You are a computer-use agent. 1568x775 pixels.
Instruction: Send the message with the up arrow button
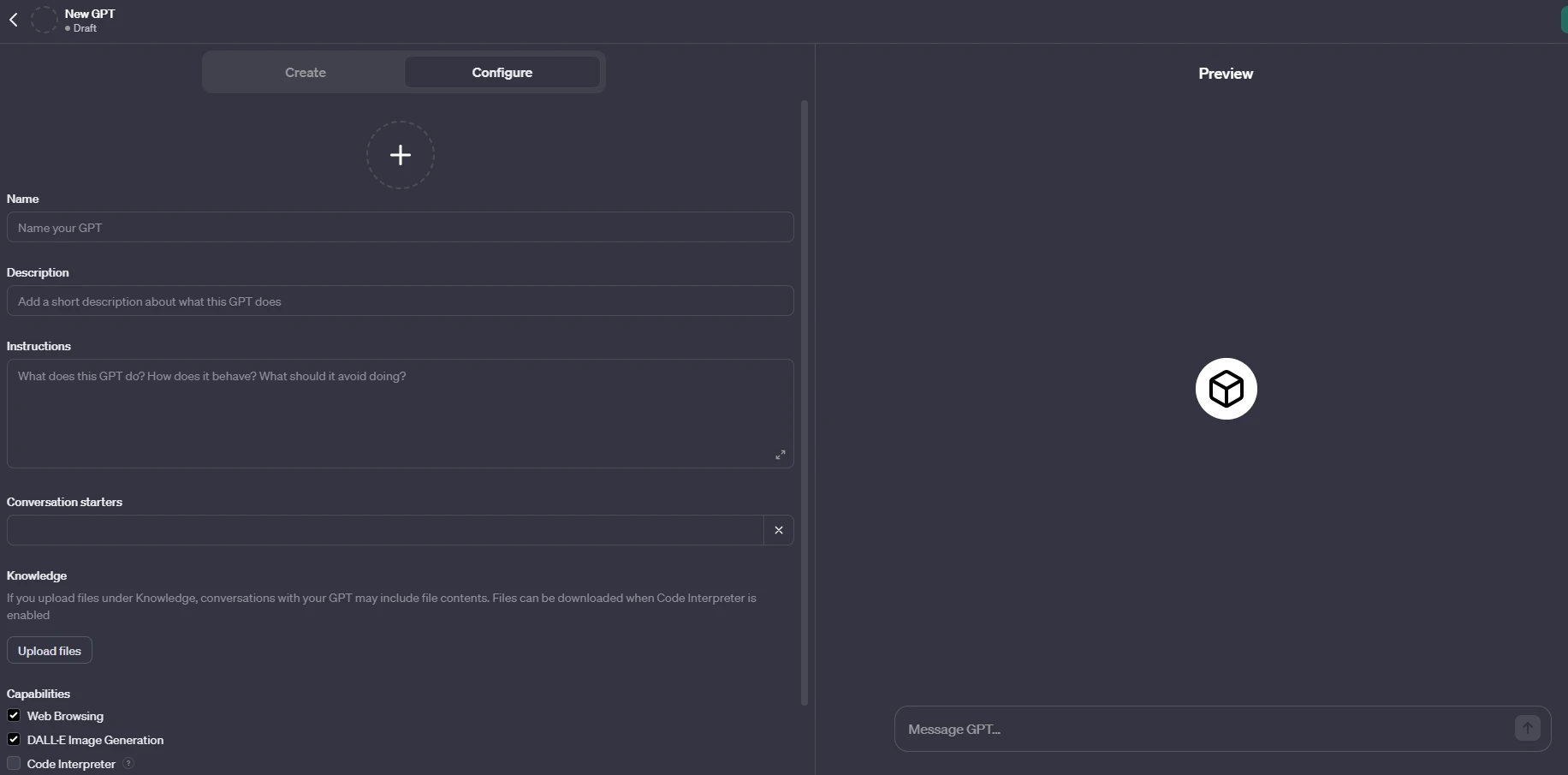pos(1528,729)
